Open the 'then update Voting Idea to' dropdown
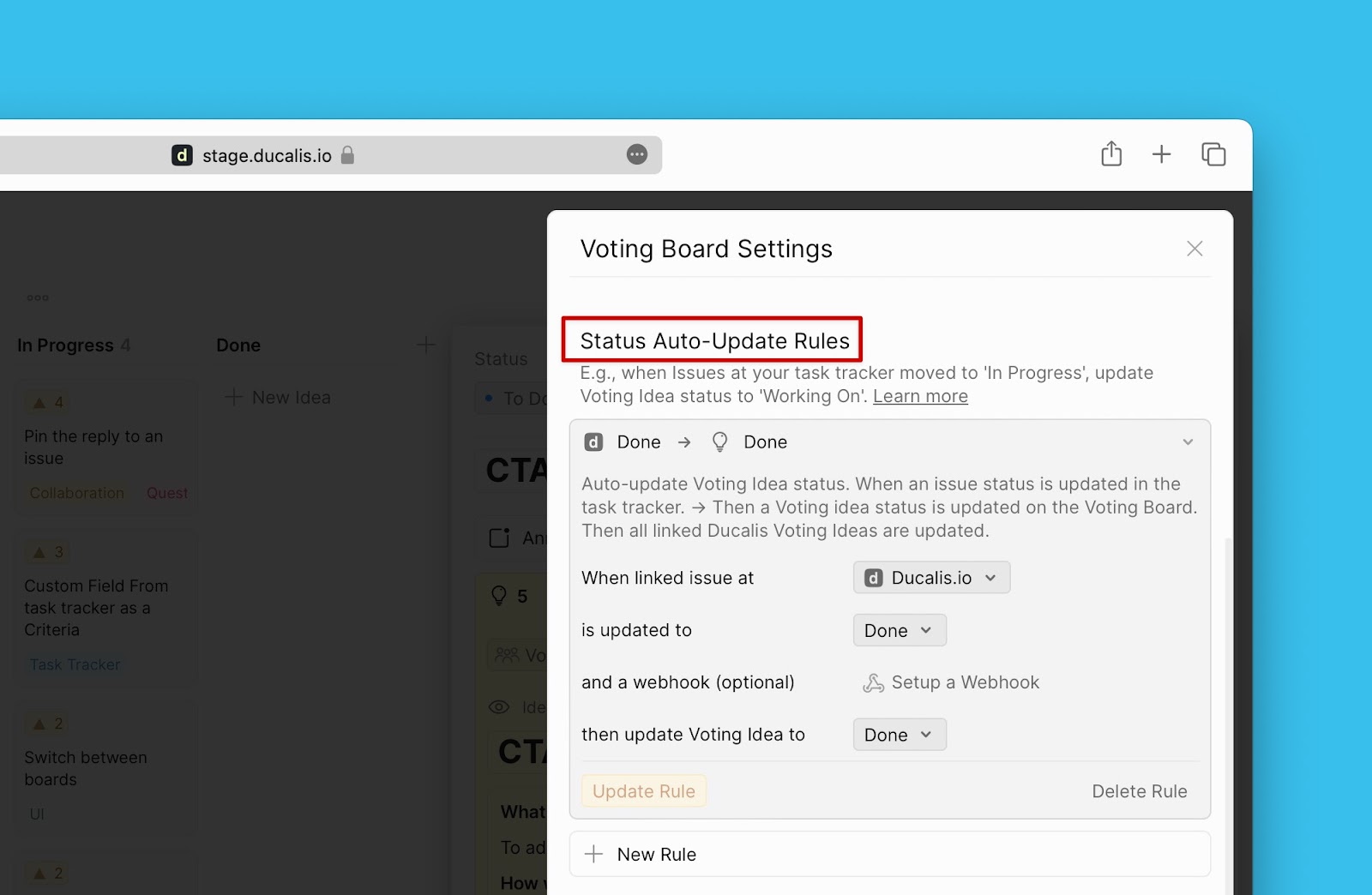The height and width of the screenshot is (895, 1372). 900,735
